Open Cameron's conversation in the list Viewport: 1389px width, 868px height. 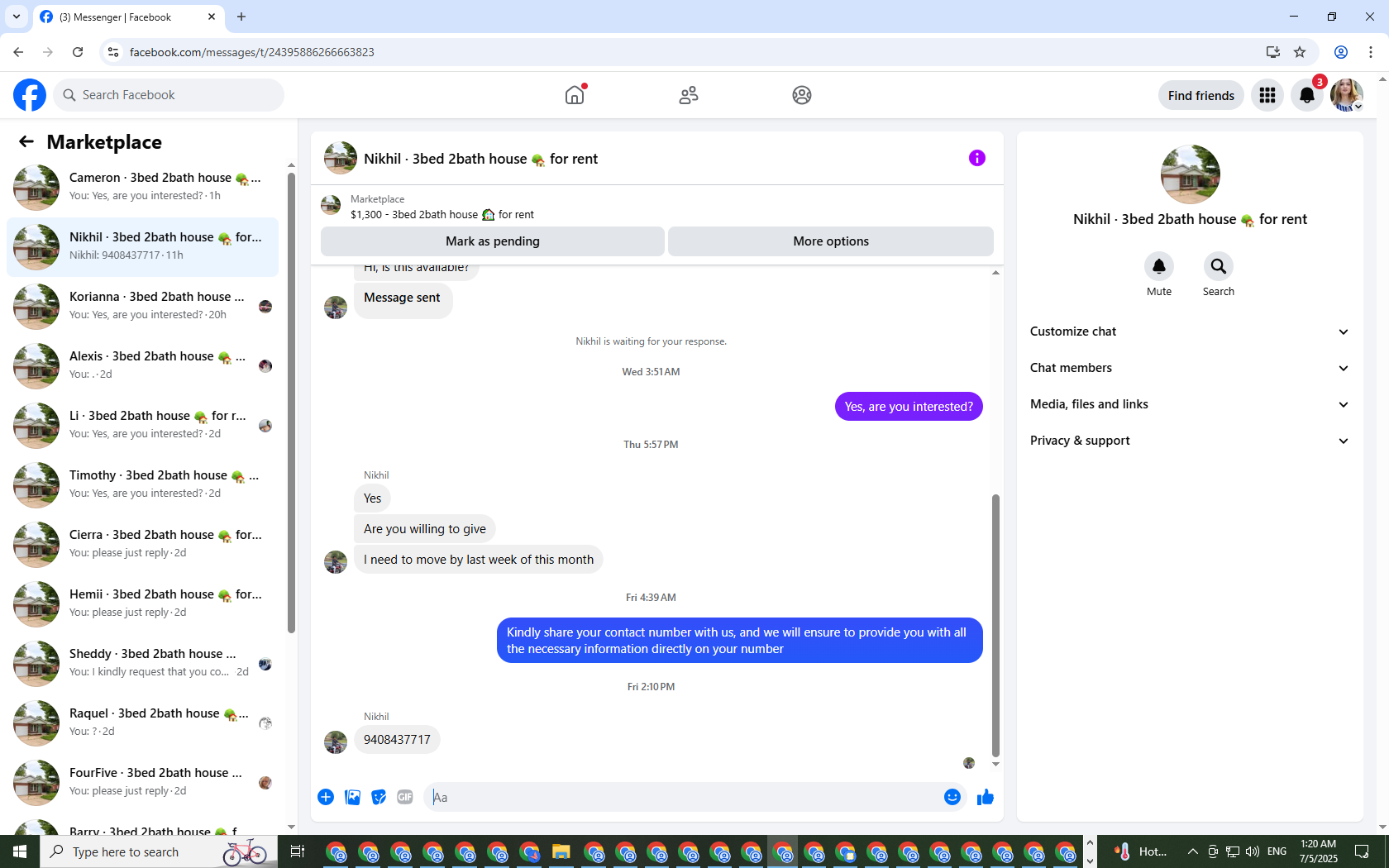[x=142, y=187]
